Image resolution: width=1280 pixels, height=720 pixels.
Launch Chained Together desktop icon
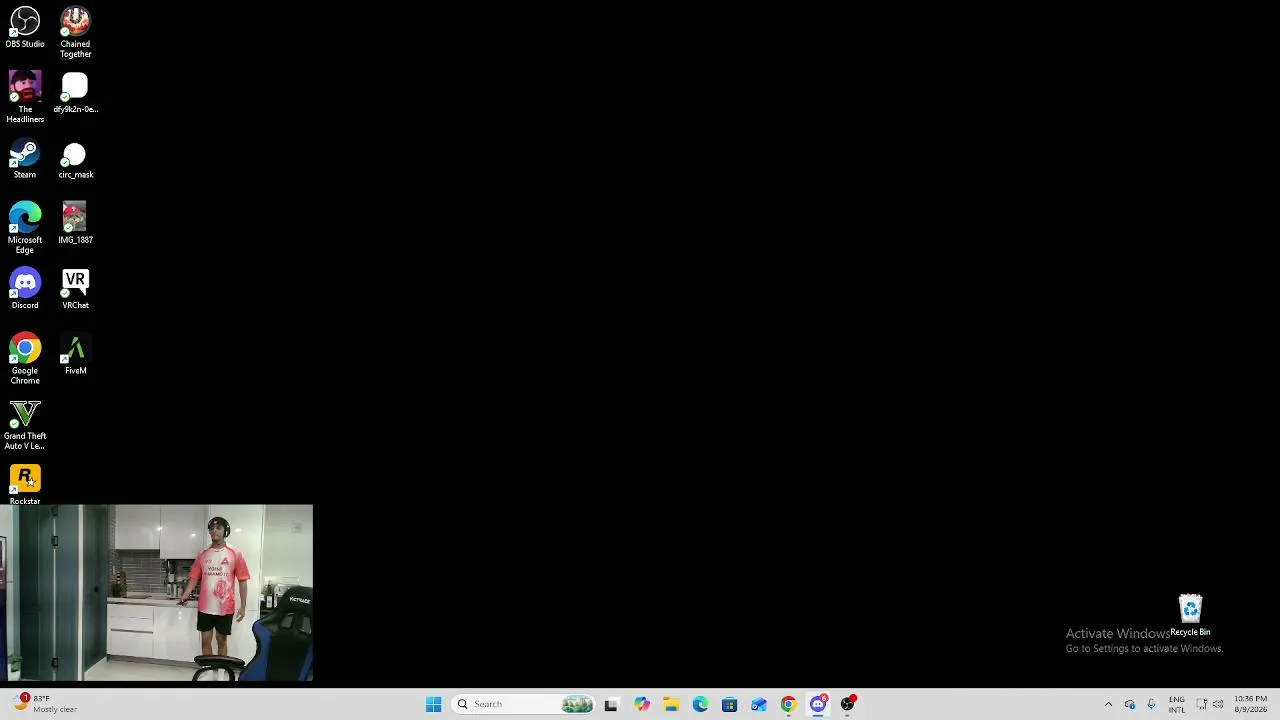tap(75, 32)
